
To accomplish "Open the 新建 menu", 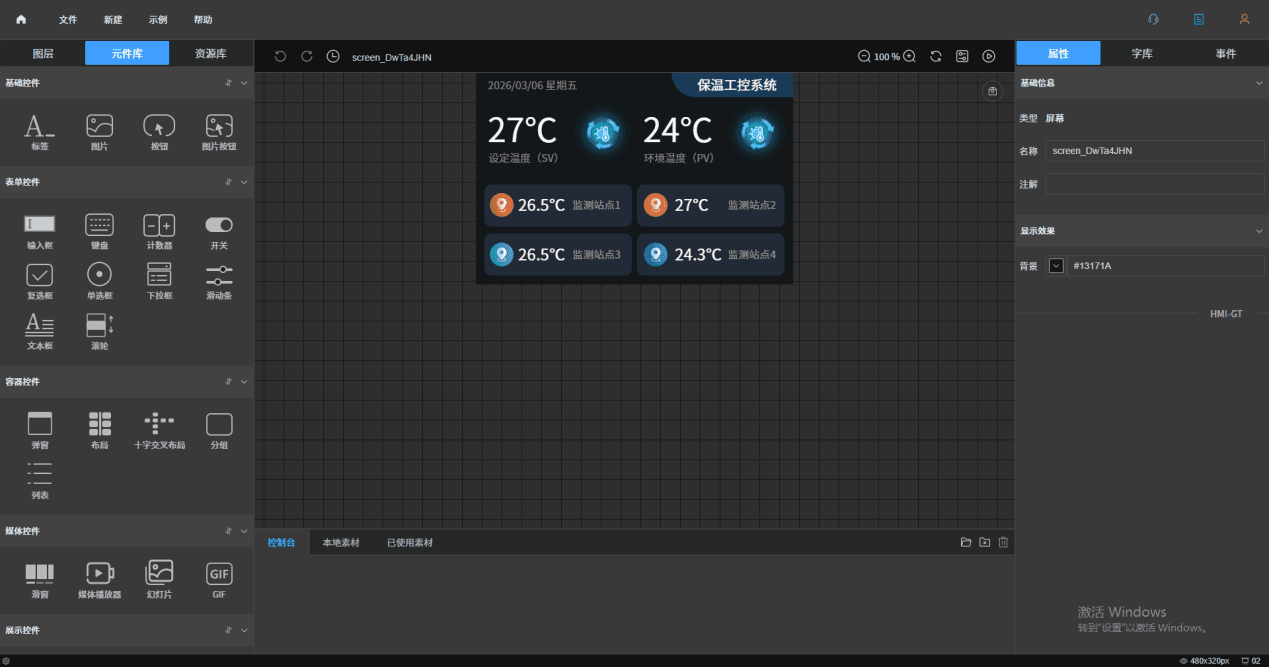I will coord(113,20).
